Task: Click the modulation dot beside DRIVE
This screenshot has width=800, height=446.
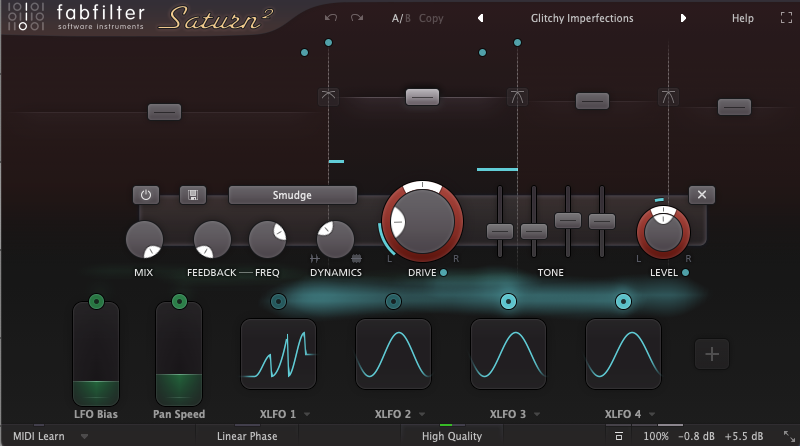Action: (x=443, y=272)
